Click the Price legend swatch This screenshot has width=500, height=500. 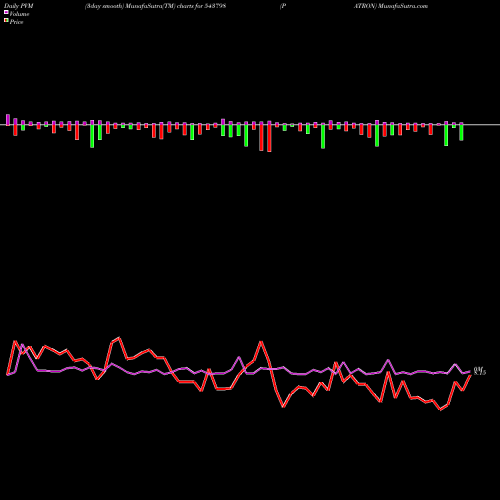(6, 21)
